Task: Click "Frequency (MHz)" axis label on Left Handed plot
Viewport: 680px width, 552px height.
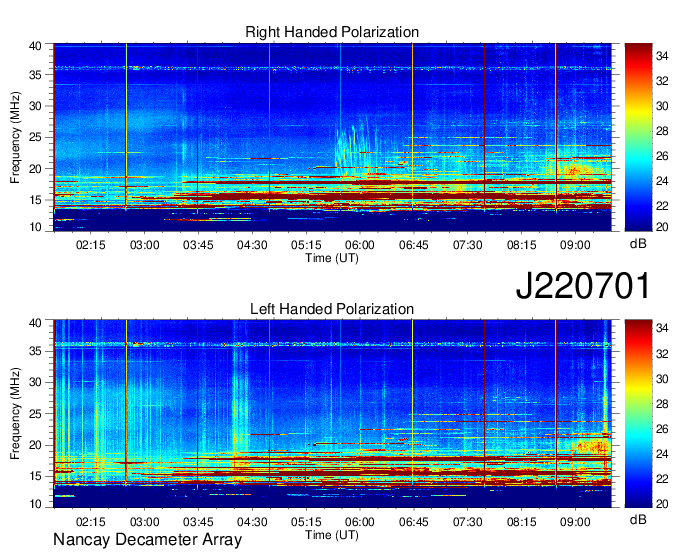Action: point(15,414)
